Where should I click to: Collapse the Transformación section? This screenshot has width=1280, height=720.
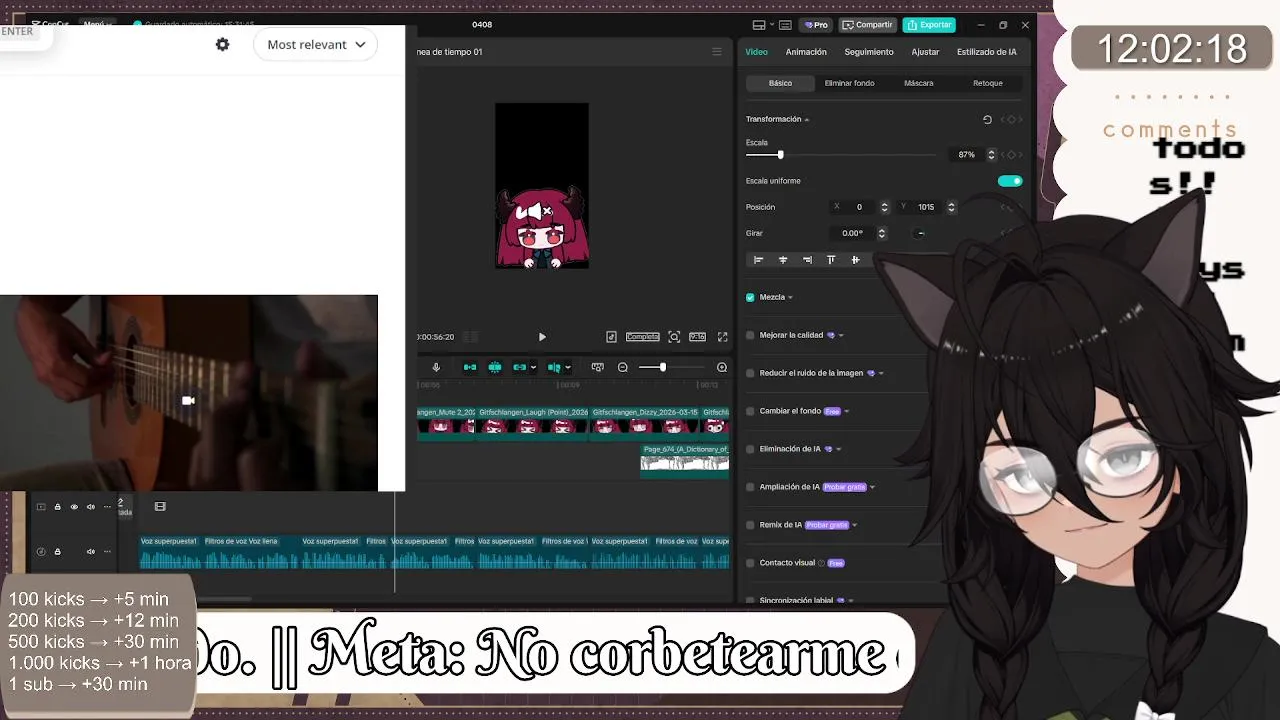point(807,120)
